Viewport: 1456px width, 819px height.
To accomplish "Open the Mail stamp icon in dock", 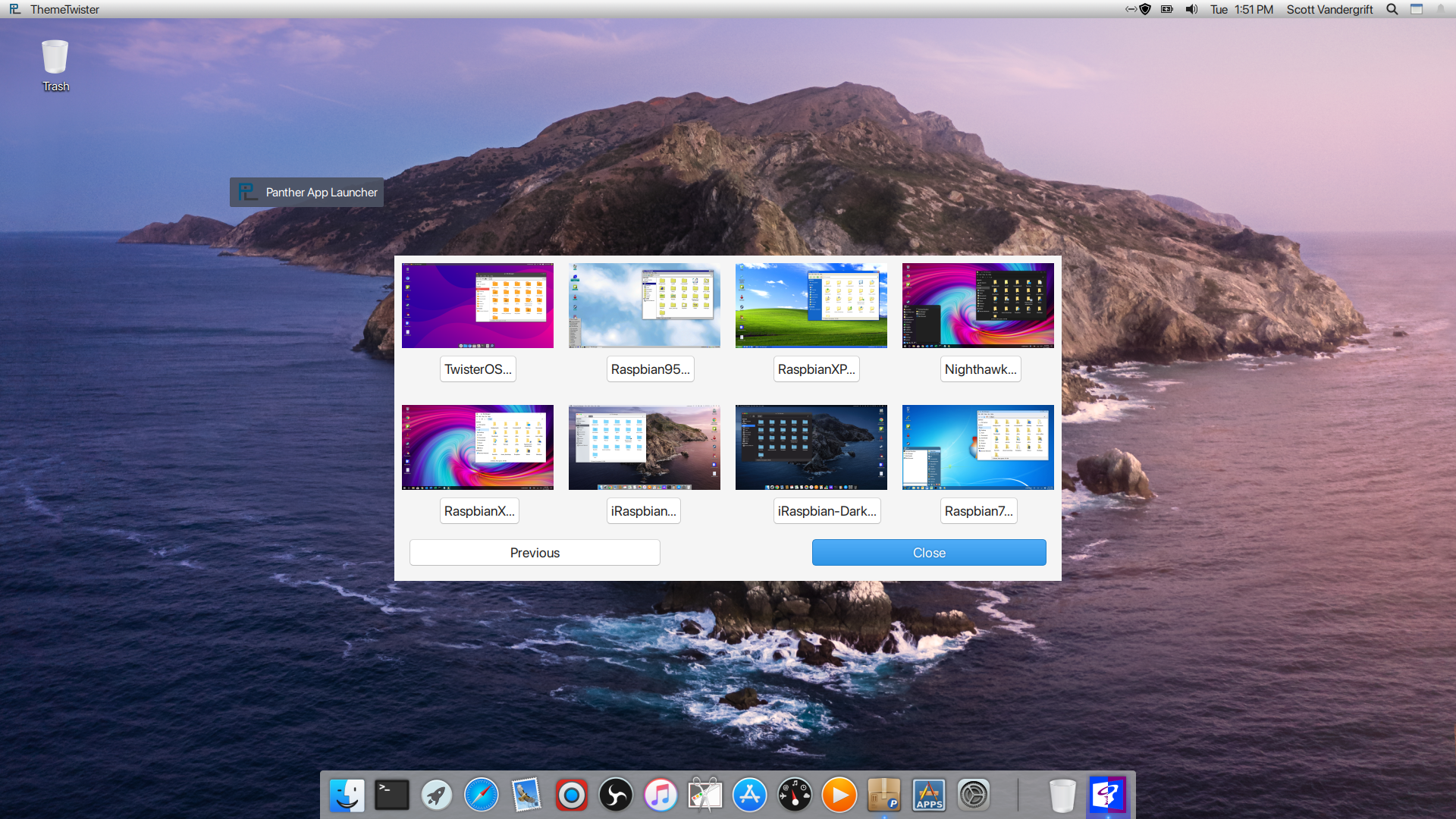I will (526, 795).
